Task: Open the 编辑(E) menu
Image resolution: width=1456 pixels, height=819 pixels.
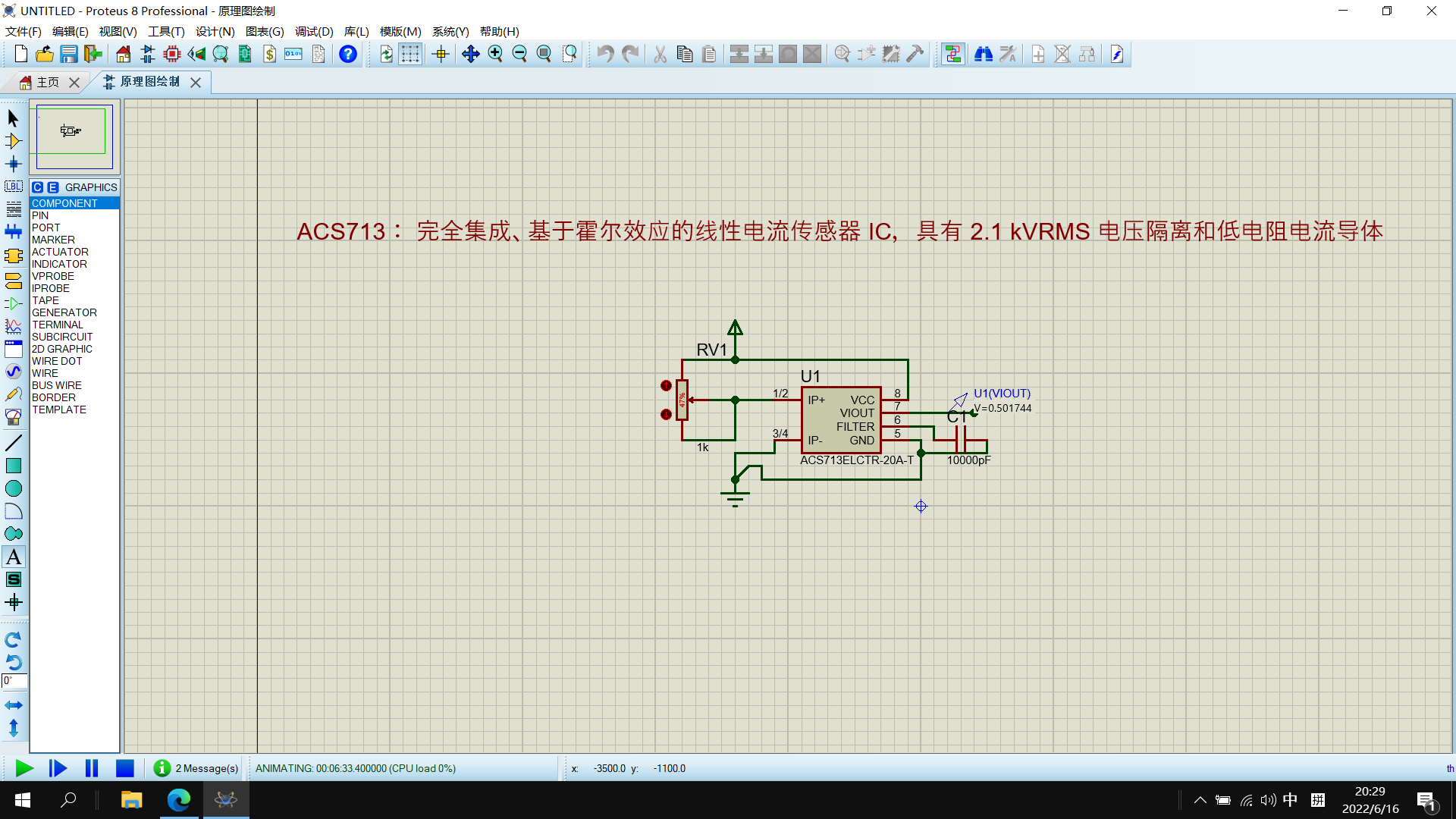Action: tap(71, 31)
